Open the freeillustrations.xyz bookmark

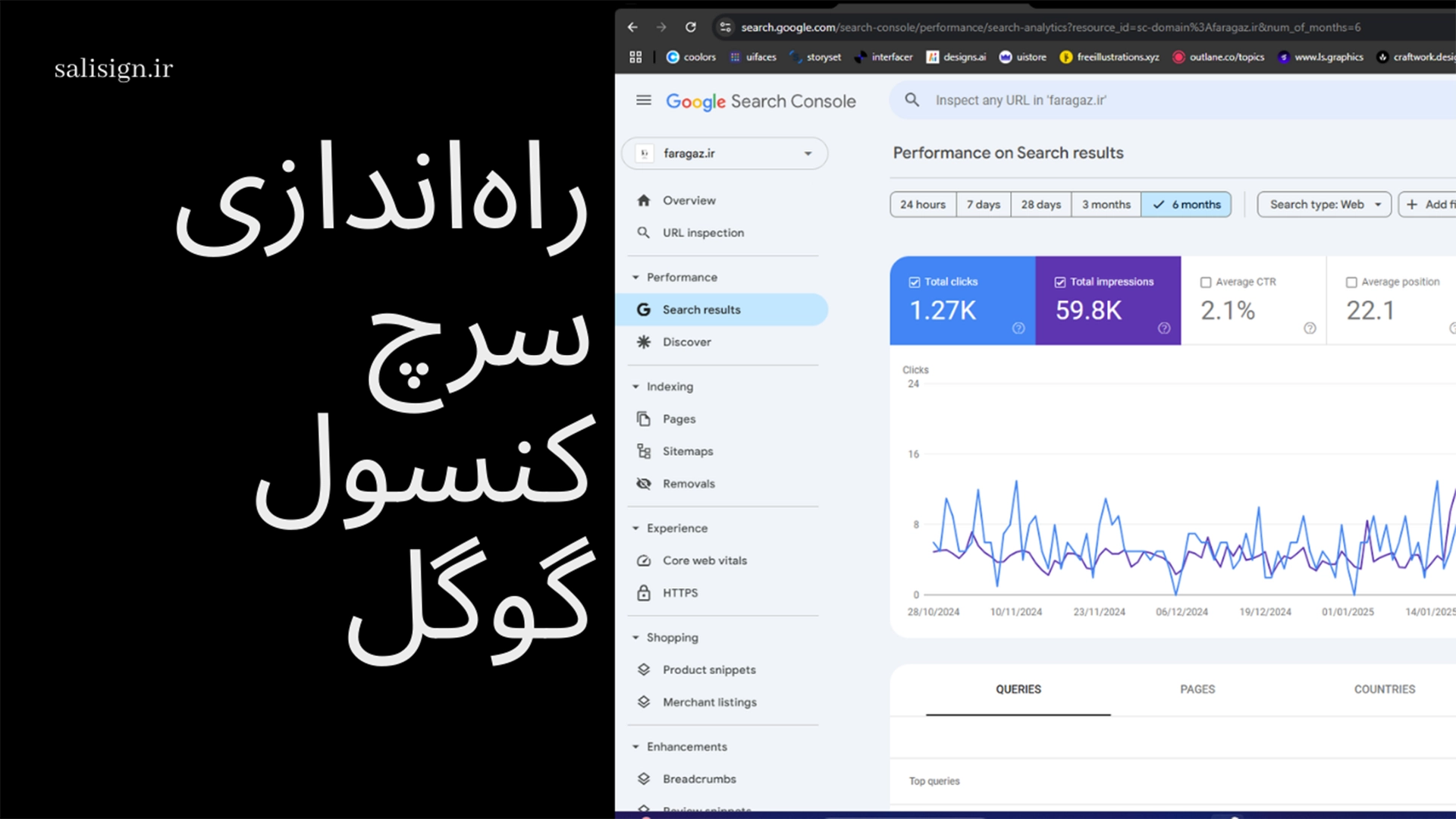(1109, 57)
